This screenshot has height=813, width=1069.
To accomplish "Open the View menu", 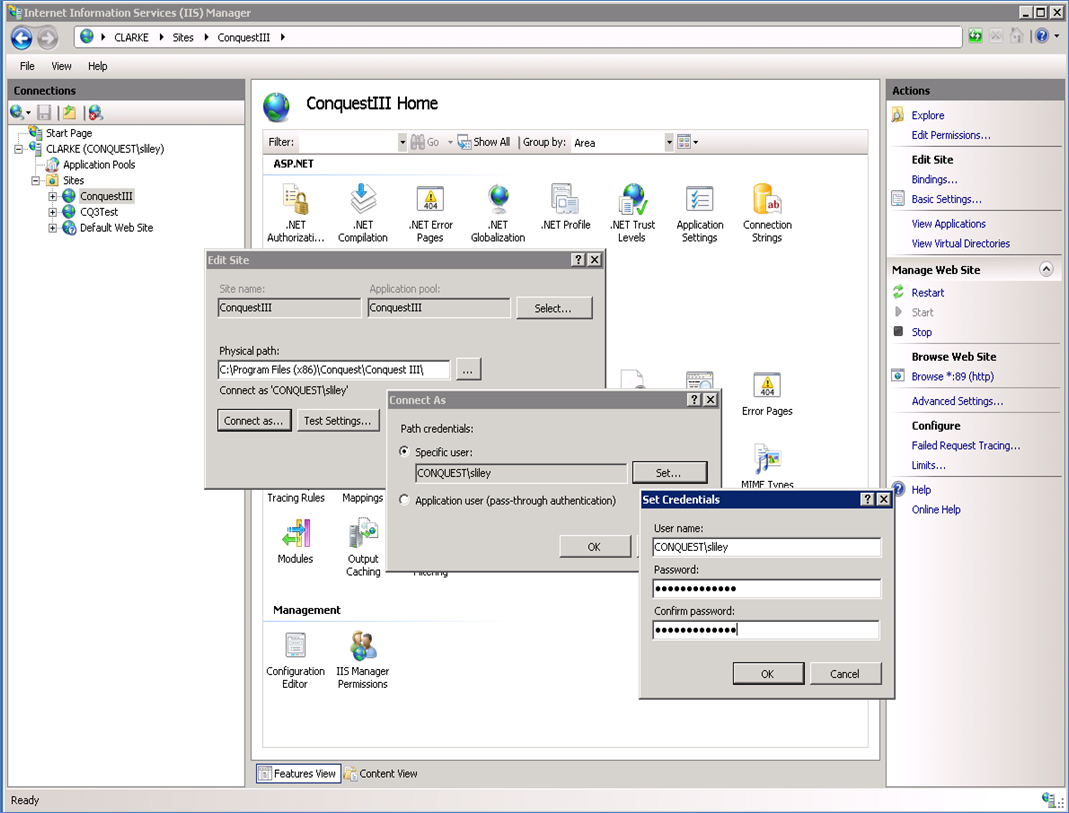I will click(x=61, y=66).
